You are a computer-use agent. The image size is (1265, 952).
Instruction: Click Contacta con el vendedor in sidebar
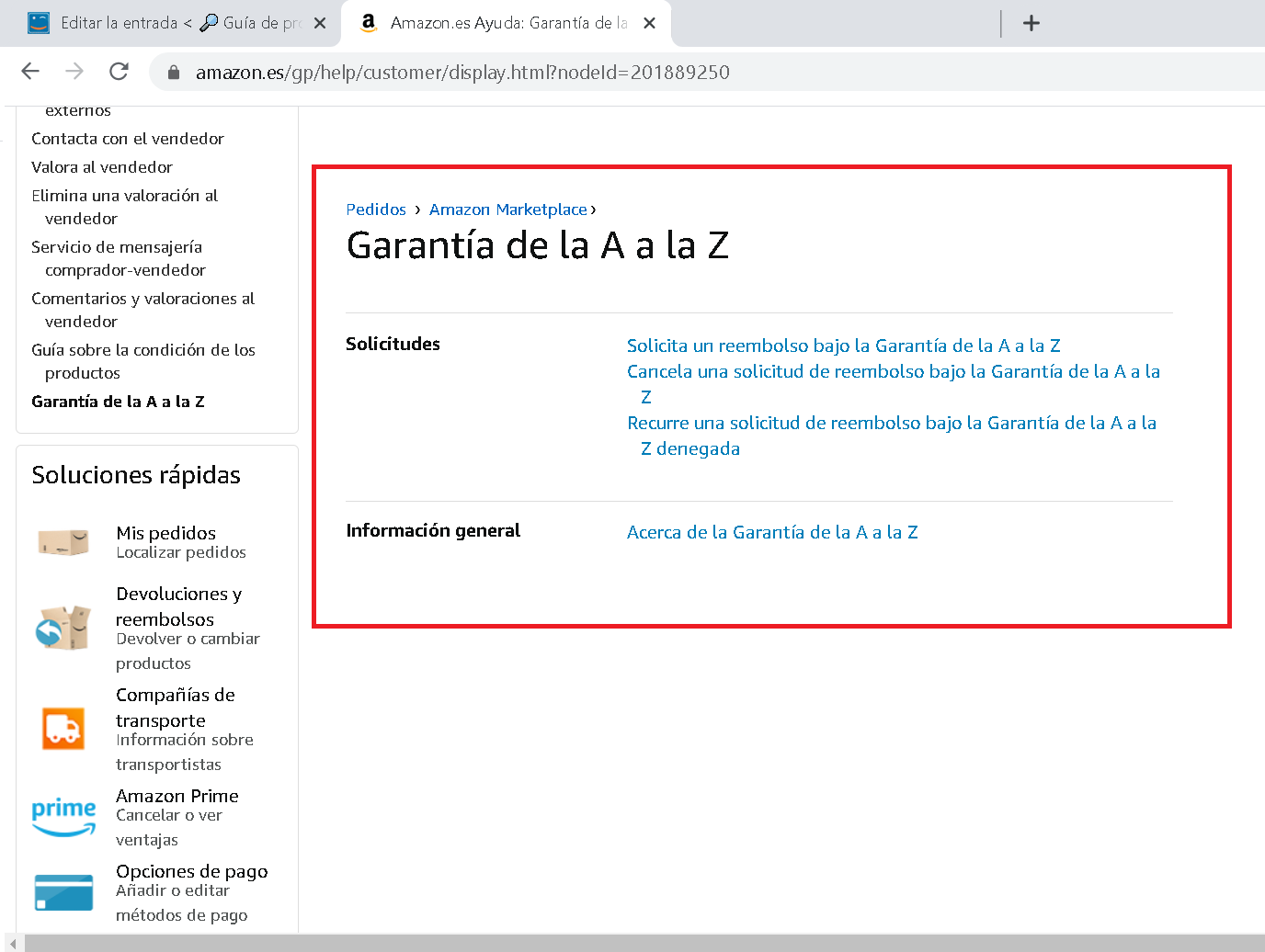pyautogui.click(x=128, y=139)
